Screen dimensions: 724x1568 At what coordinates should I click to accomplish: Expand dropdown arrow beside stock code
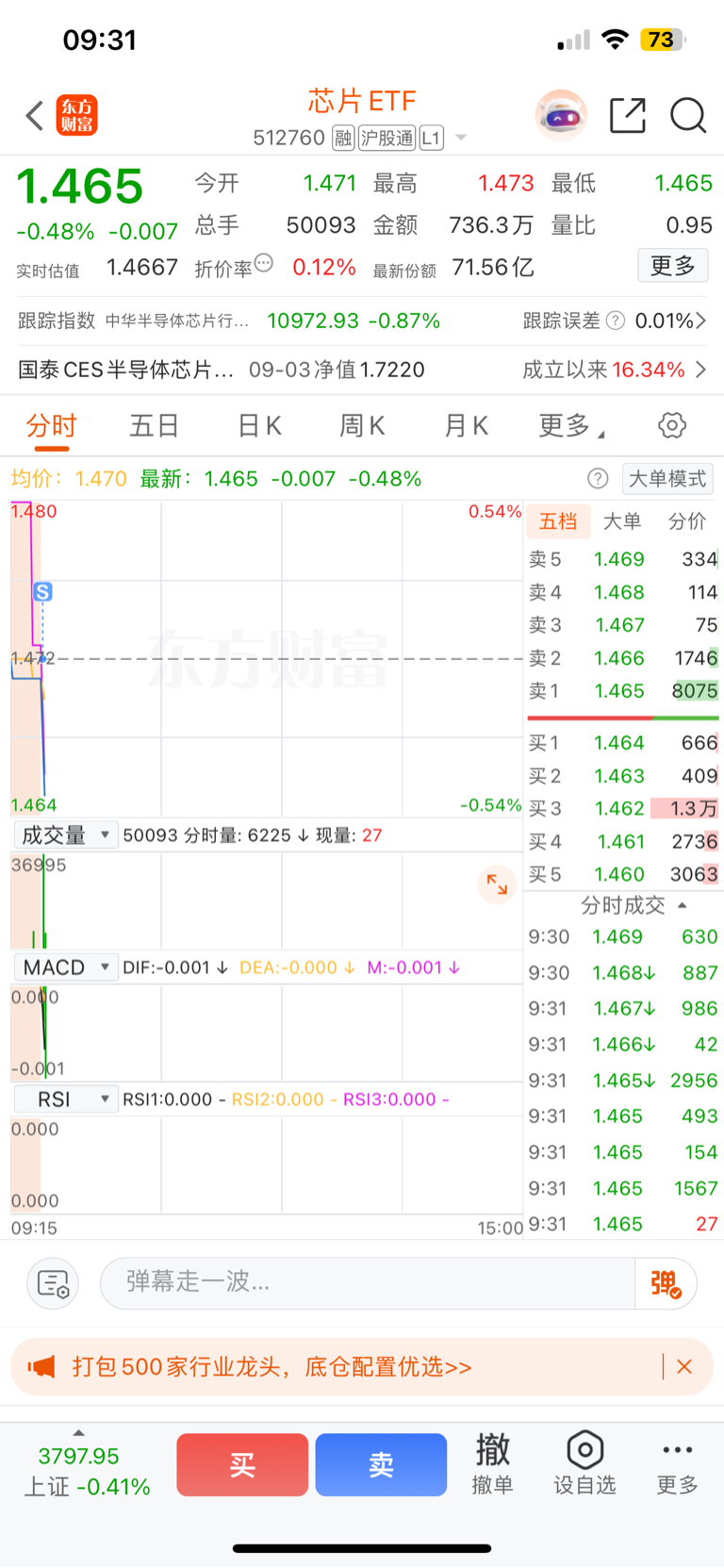[461, 138]
